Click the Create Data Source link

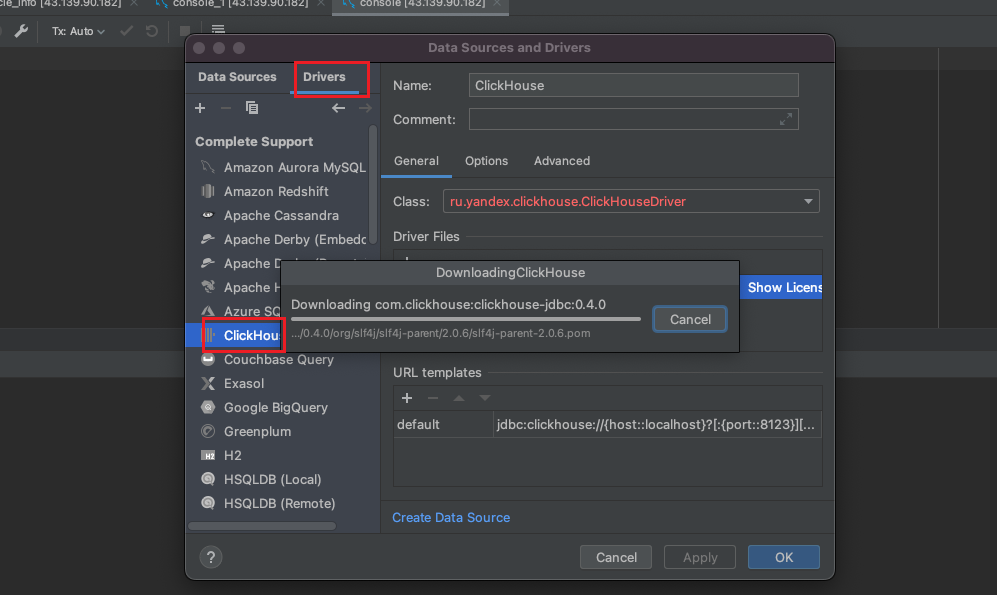(451, 517)
